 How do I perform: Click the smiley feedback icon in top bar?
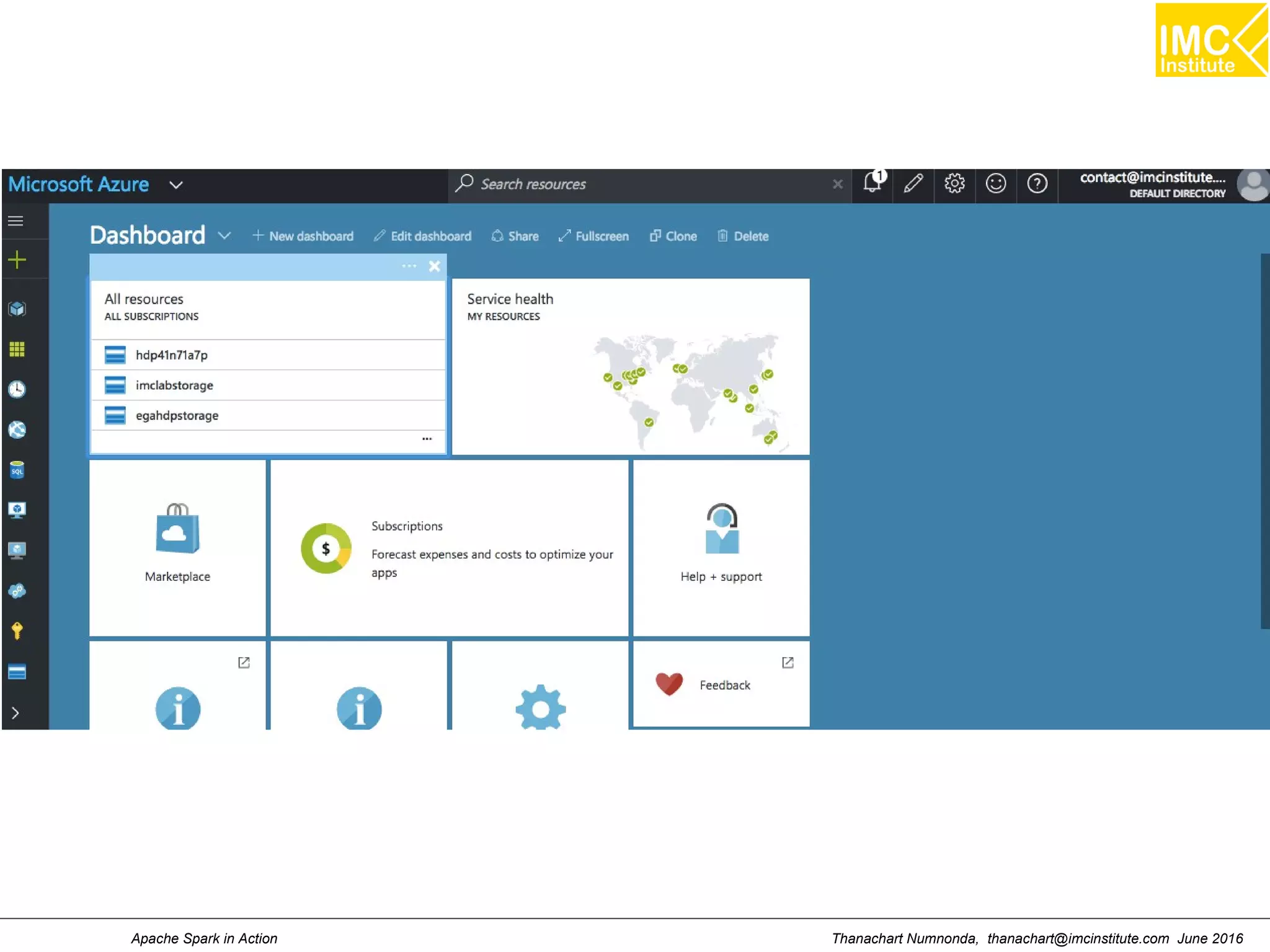996,184
